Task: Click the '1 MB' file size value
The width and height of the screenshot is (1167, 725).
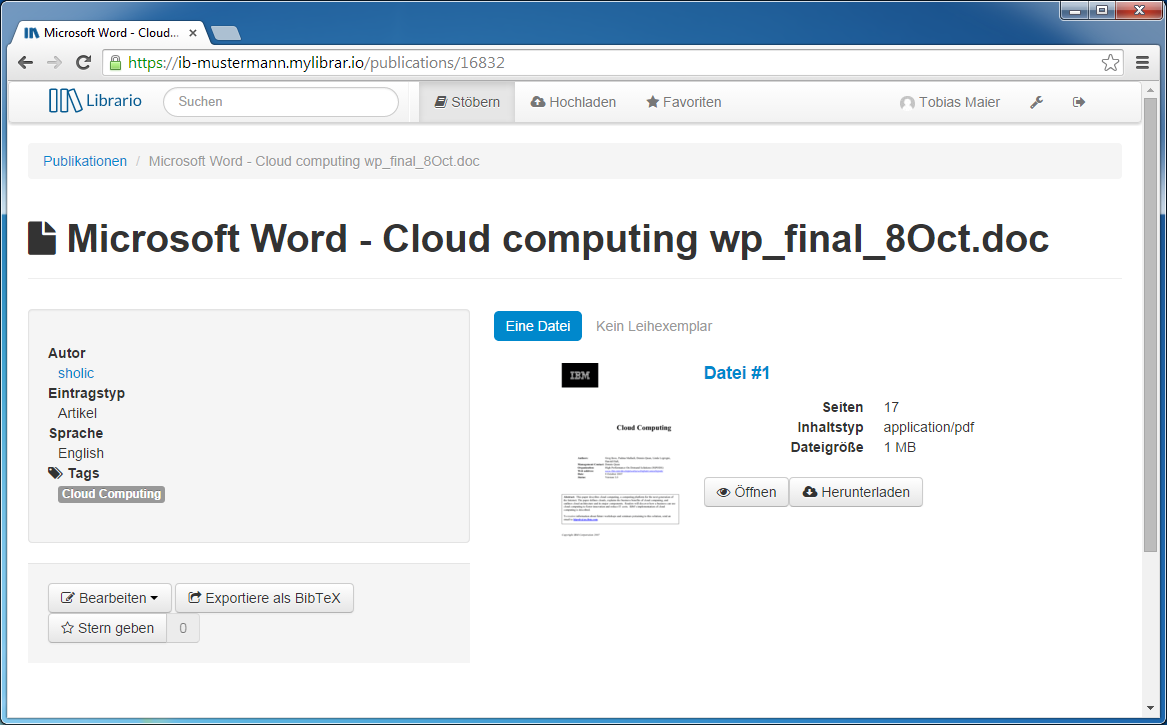Action: 900,447
